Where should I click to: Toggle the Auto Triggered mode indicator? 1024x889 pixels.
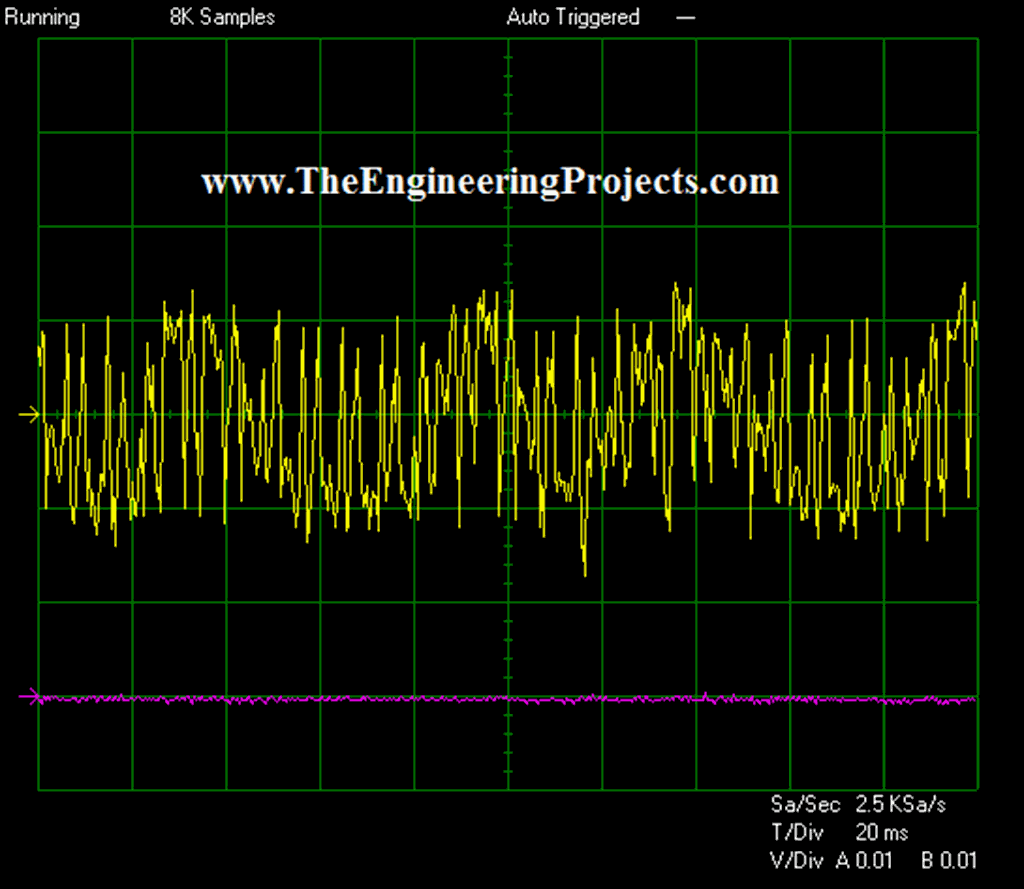pyautogui.click(x=572, y=16)
